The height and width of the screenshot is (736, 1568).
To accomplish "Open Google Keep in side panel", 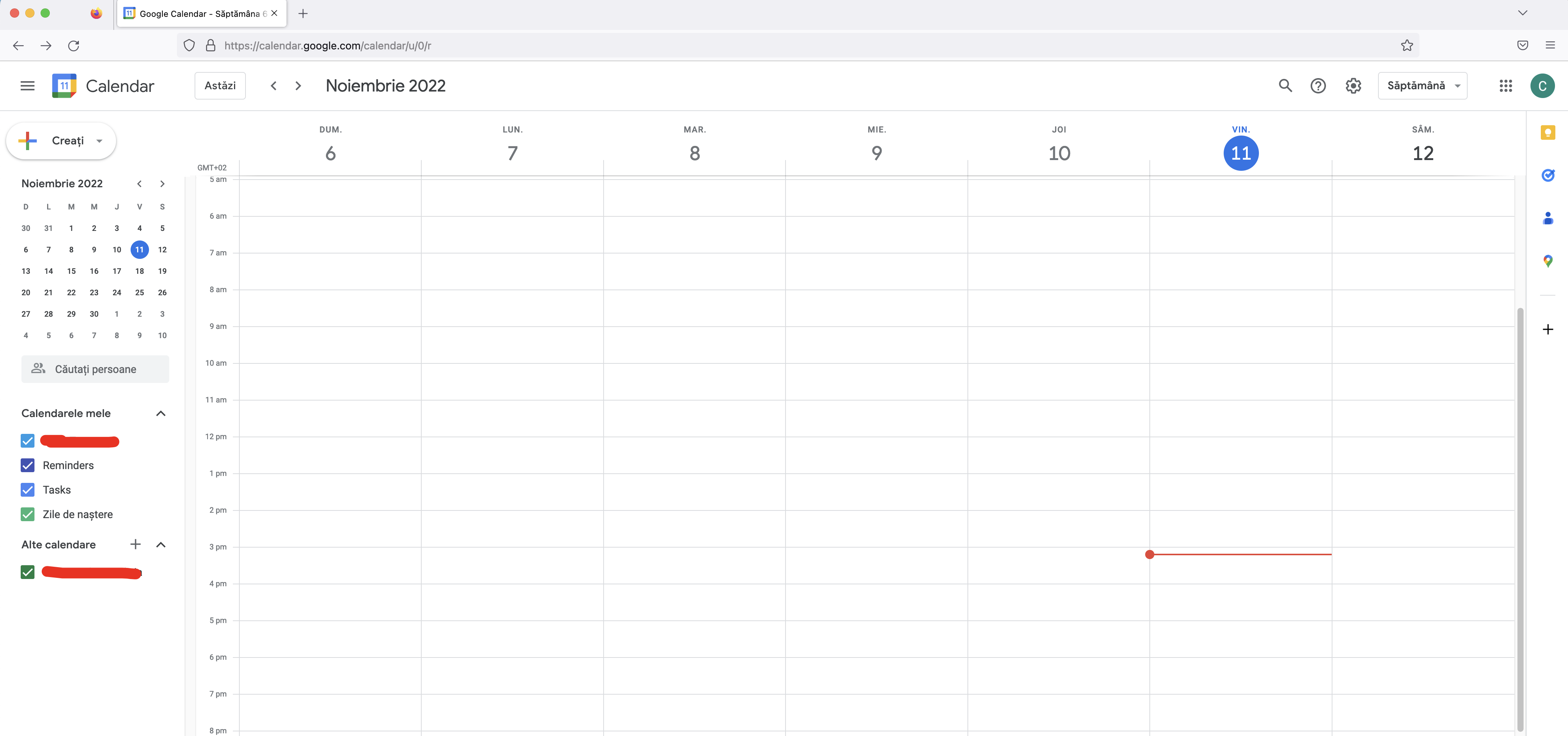I will pos(1547,133).
